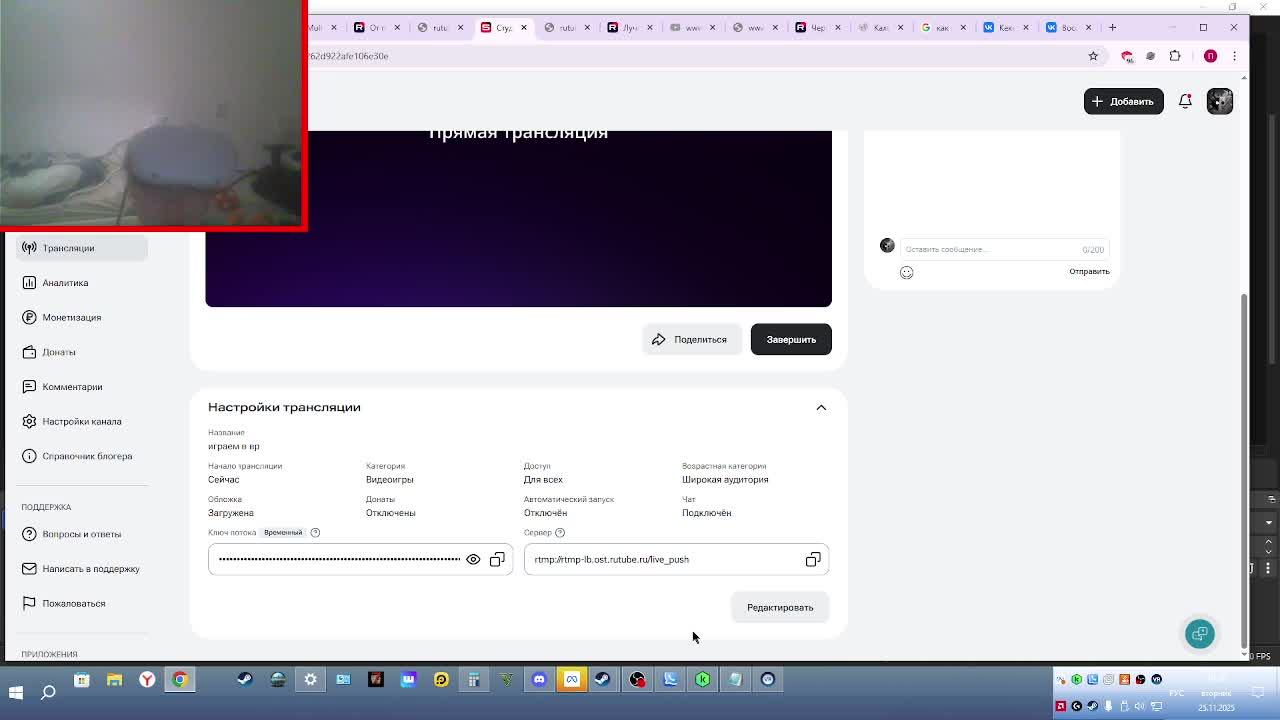
Task: Click the hidden stream key field
Action: pos(360,559)
